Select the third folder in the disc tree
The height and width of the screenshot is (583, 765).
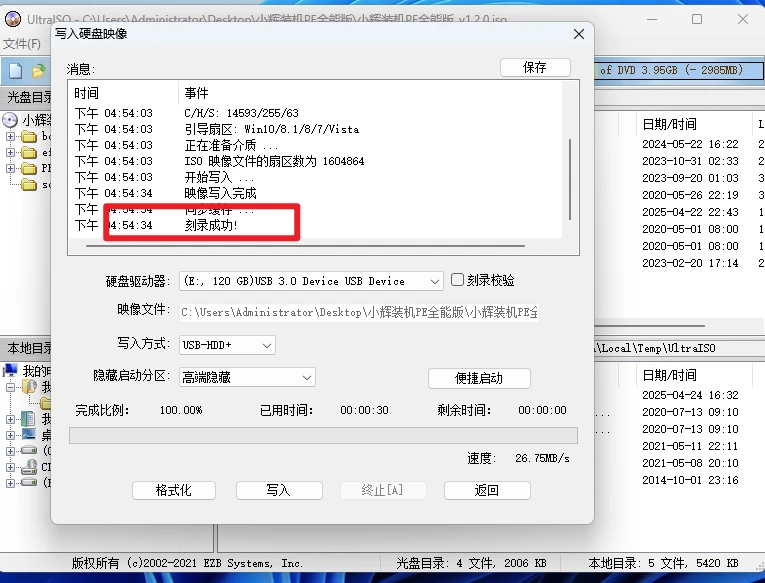[x=29, y=168]
